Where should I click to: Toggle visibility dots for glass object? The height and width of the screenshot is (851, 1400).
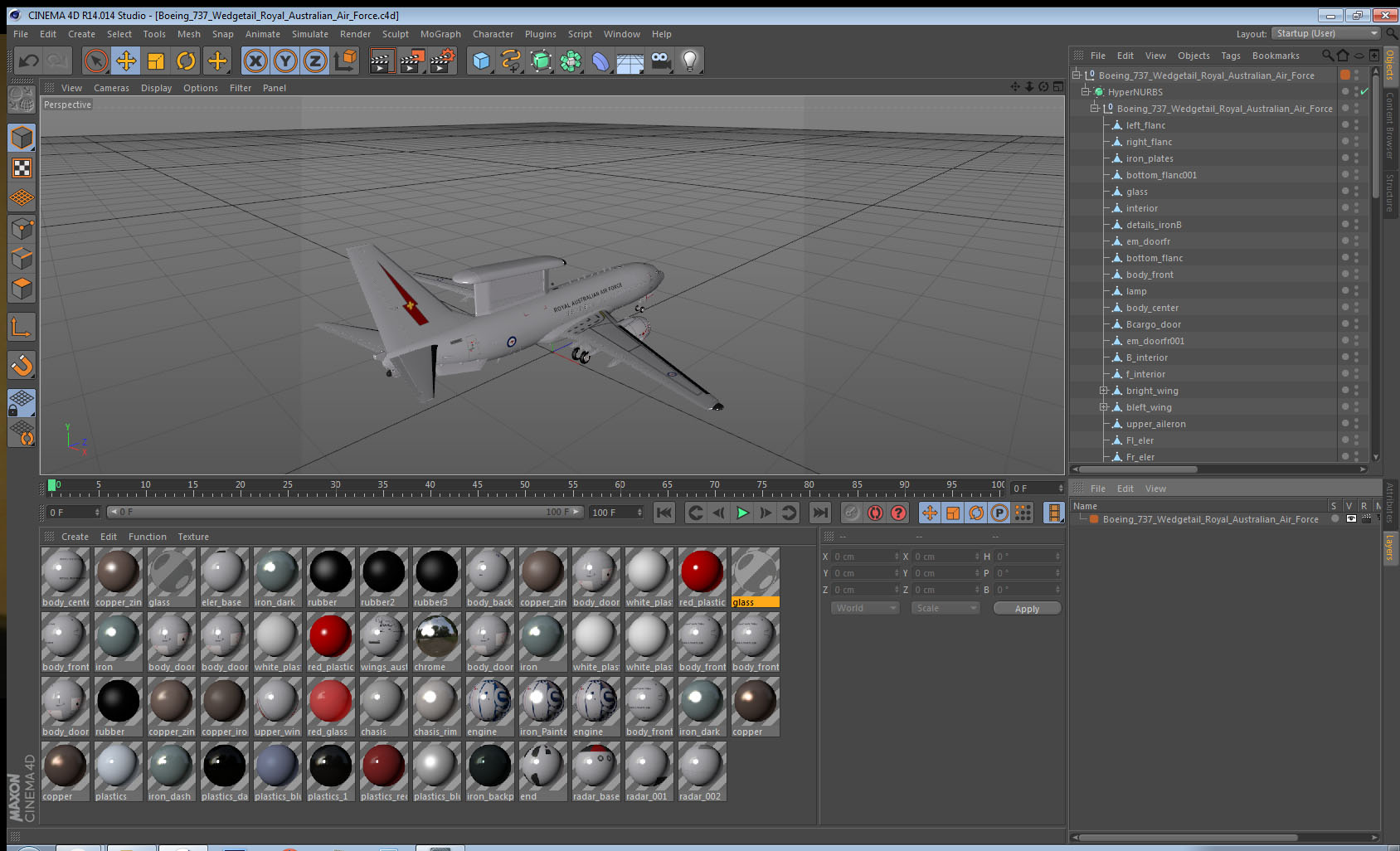click(x=1356, y=192)
